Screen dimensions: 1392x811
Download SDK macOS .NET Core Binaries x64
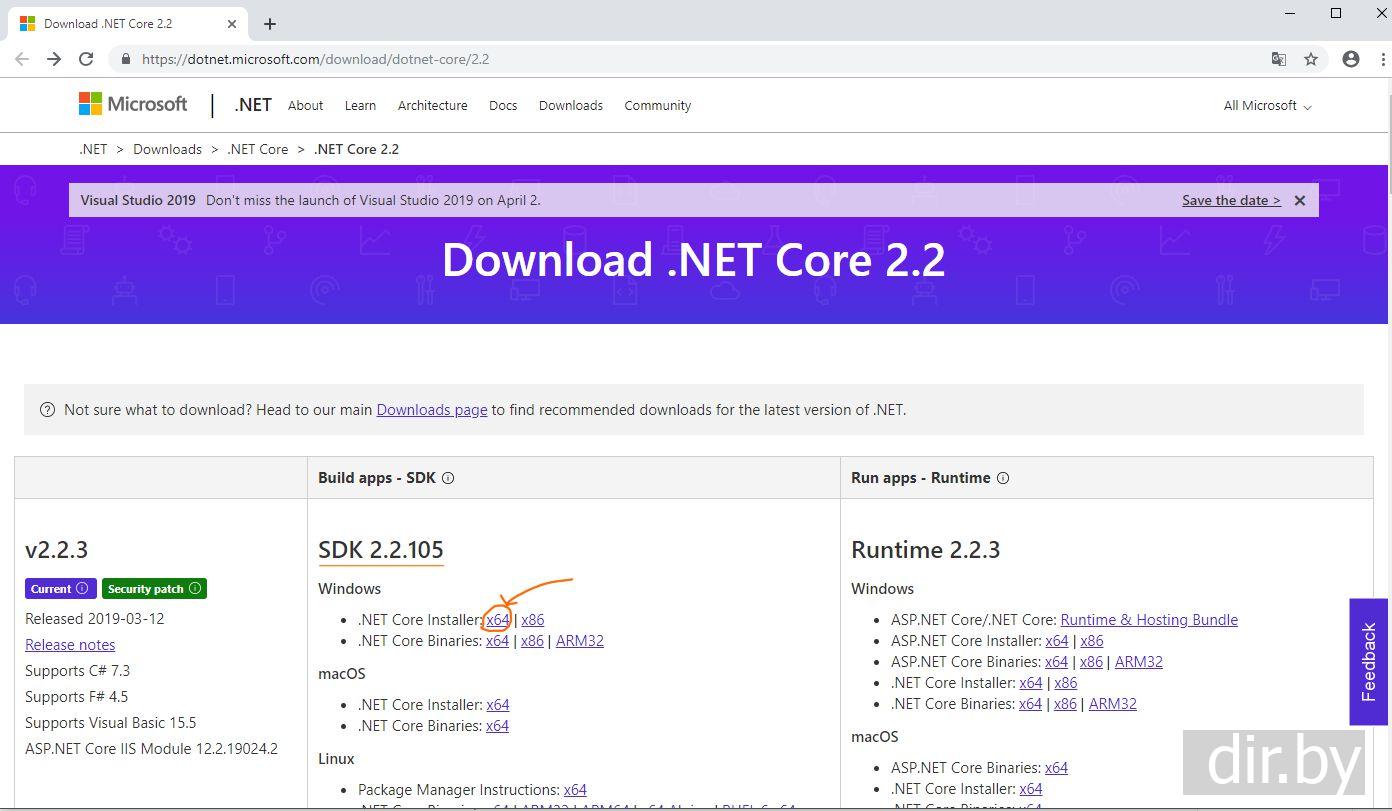(497, 726)
